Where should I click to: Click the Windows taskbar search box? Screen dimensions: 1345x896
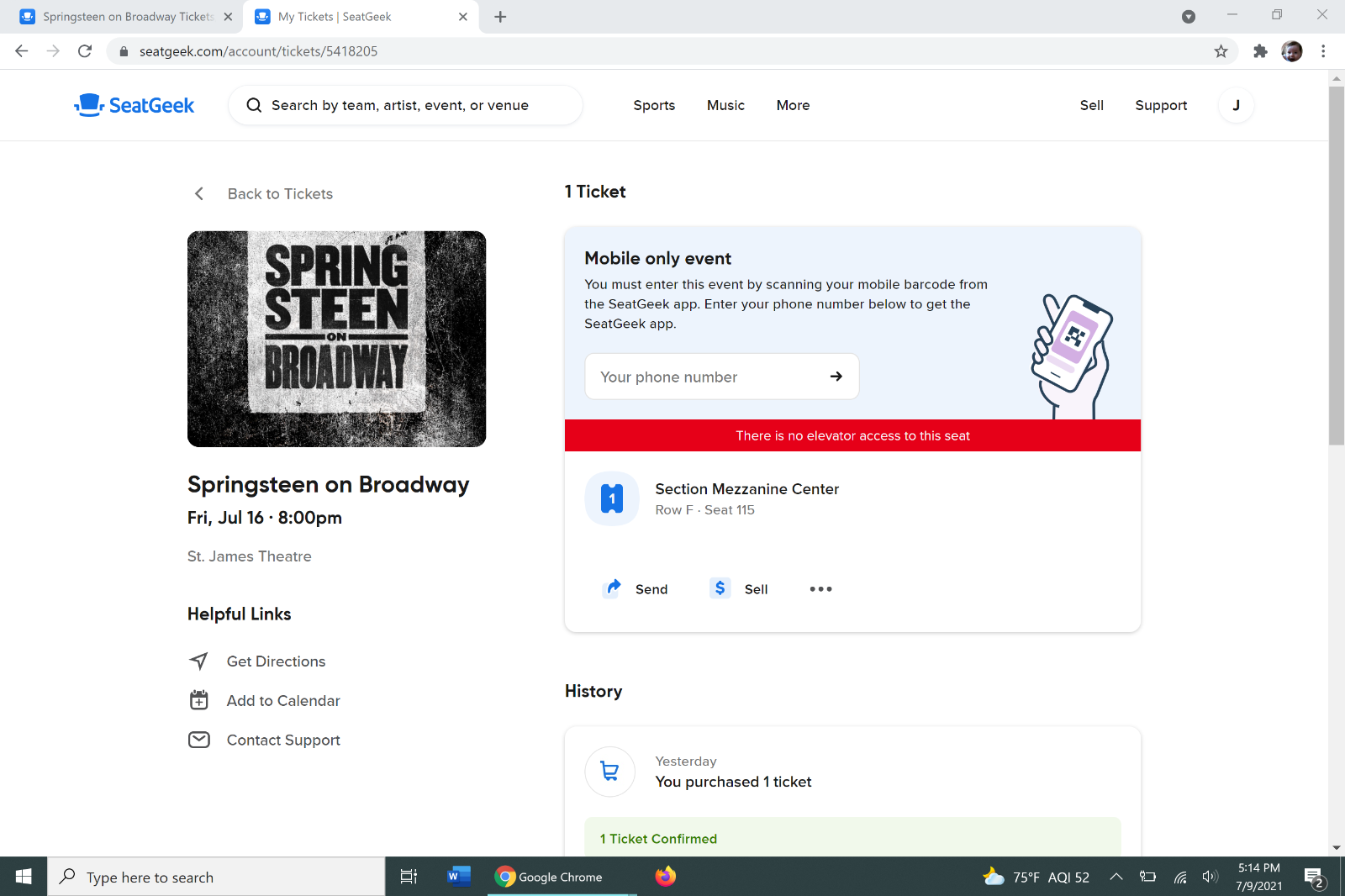click(x=216, y=877)
